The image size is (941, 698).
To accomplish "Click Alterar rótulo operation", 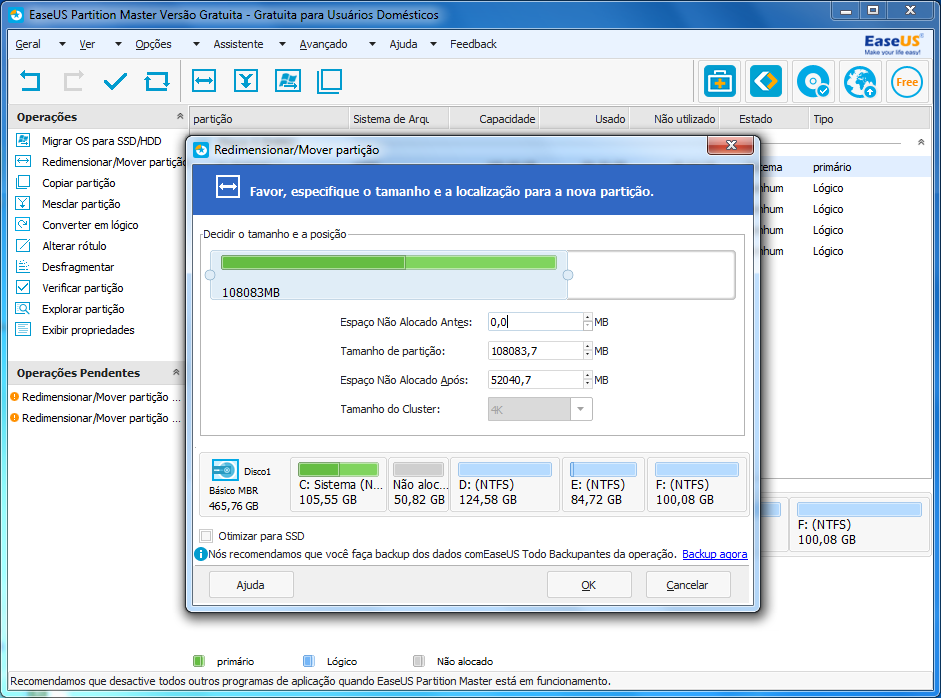I will tap(74, 246).
